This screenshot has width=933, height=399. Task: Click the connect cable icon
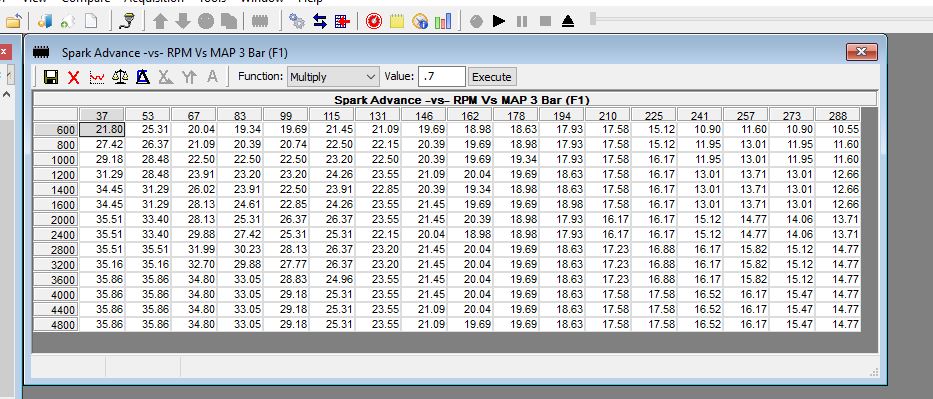click(x=127, y=21)
